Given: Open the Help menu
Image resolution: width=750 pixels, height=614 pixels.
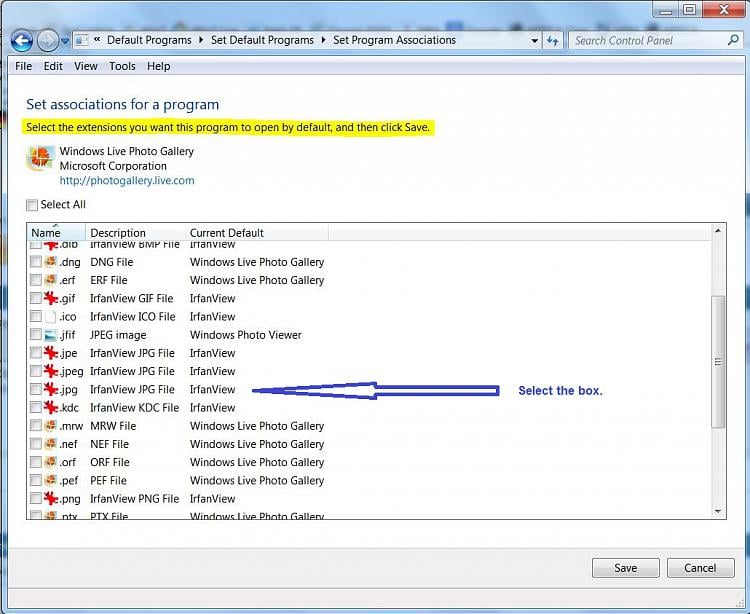Looking at the screenshot, I should [158, 66].
